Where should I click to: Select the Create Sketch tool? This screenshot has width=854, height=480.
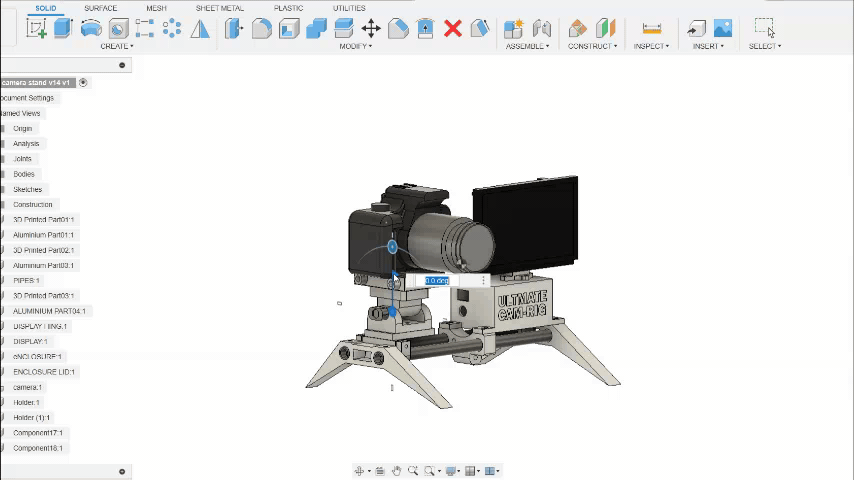point(36,28)
